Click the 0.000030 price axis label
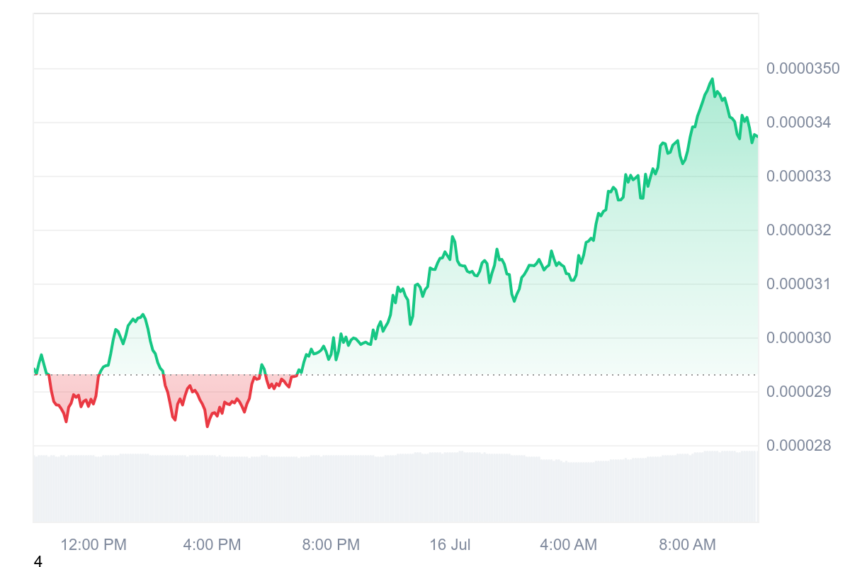850x567 pixels. click(799, 338)
